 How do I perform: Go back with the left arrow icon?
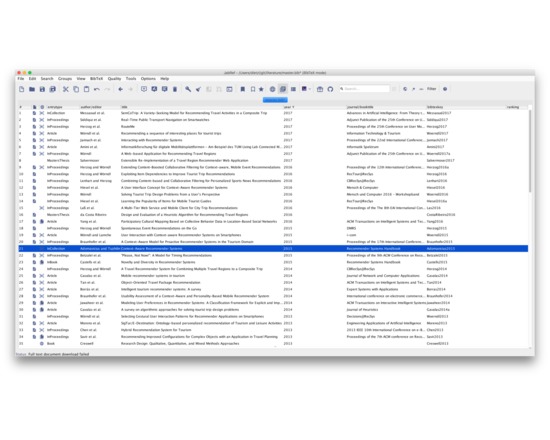click(x=120, y=89)
